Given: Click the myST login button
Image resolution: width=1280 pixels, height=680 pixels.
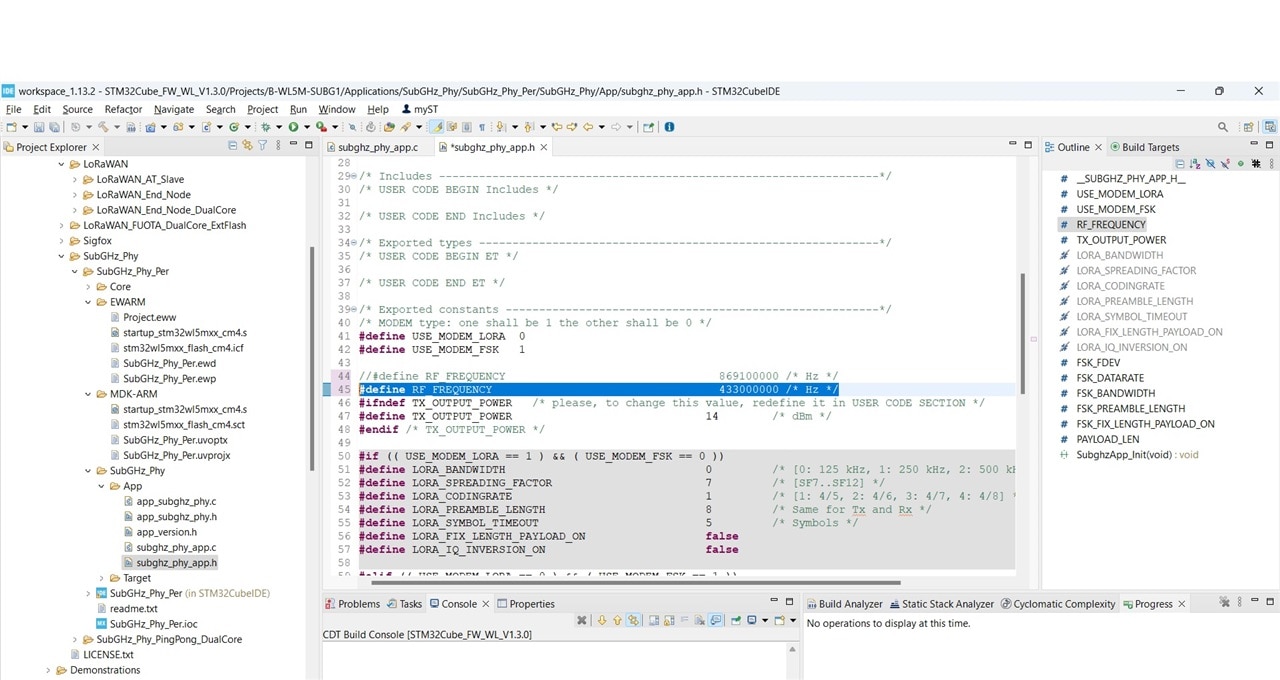Looking at the screenshot, I should (x=419, y=109).
